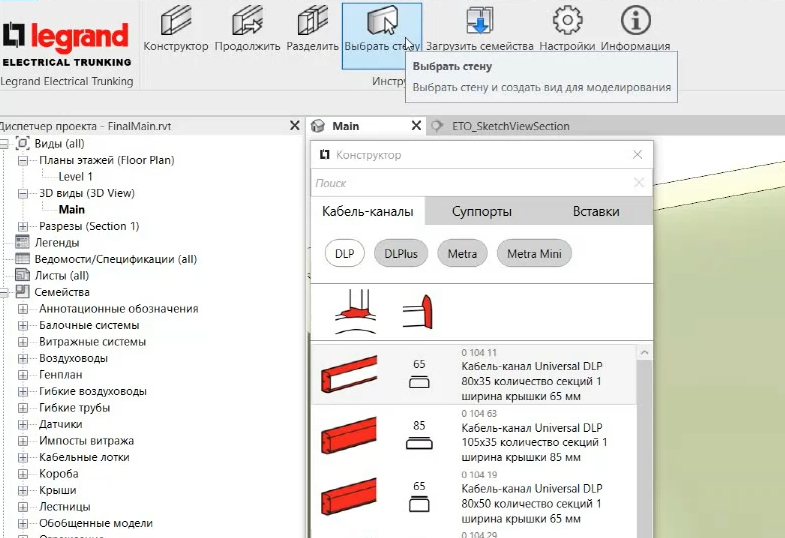Click the Крыши tree row
The height and width of the screenshot is (538, 785).
[58, 490]
